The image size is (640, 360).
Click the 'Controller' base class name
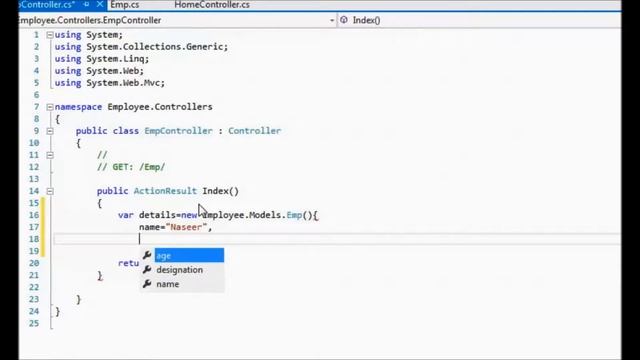pyautogui.click(x=255, y=131)
